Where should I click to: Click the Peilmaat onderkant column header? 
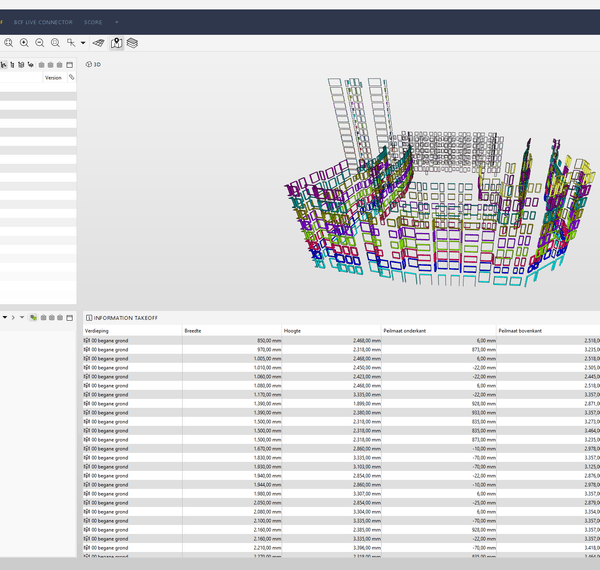pos(406,329)
